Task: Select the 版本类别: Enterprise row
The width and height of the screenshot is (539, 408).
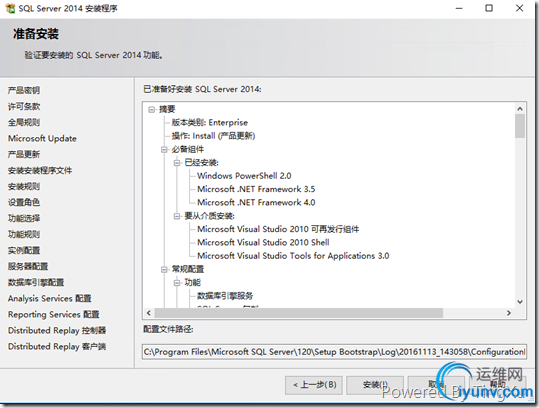Action: pyautogui.click(x=210, y=122)
